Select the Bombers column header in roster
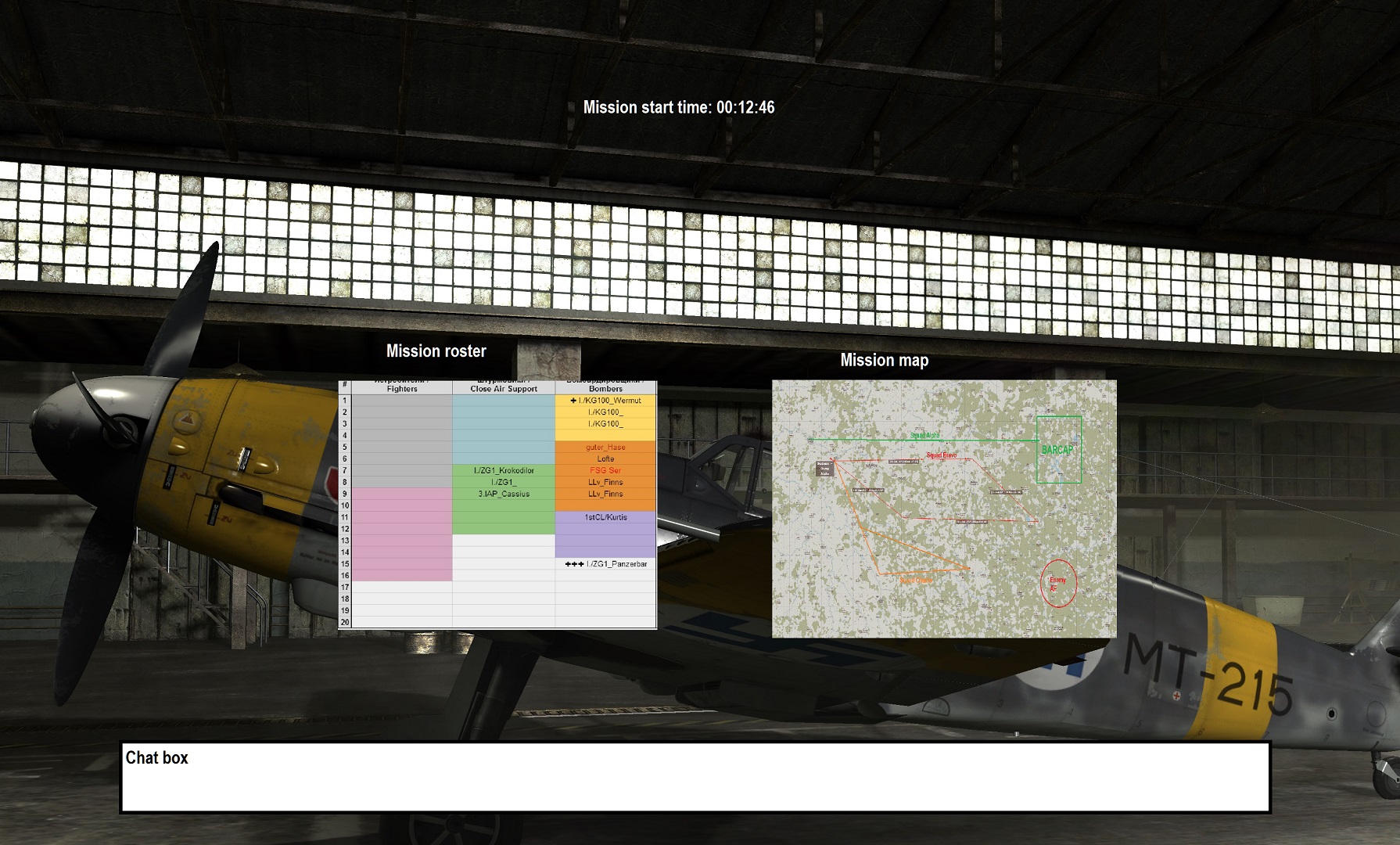This screenshot has height=845, width=1400. [x=605, y=387]
